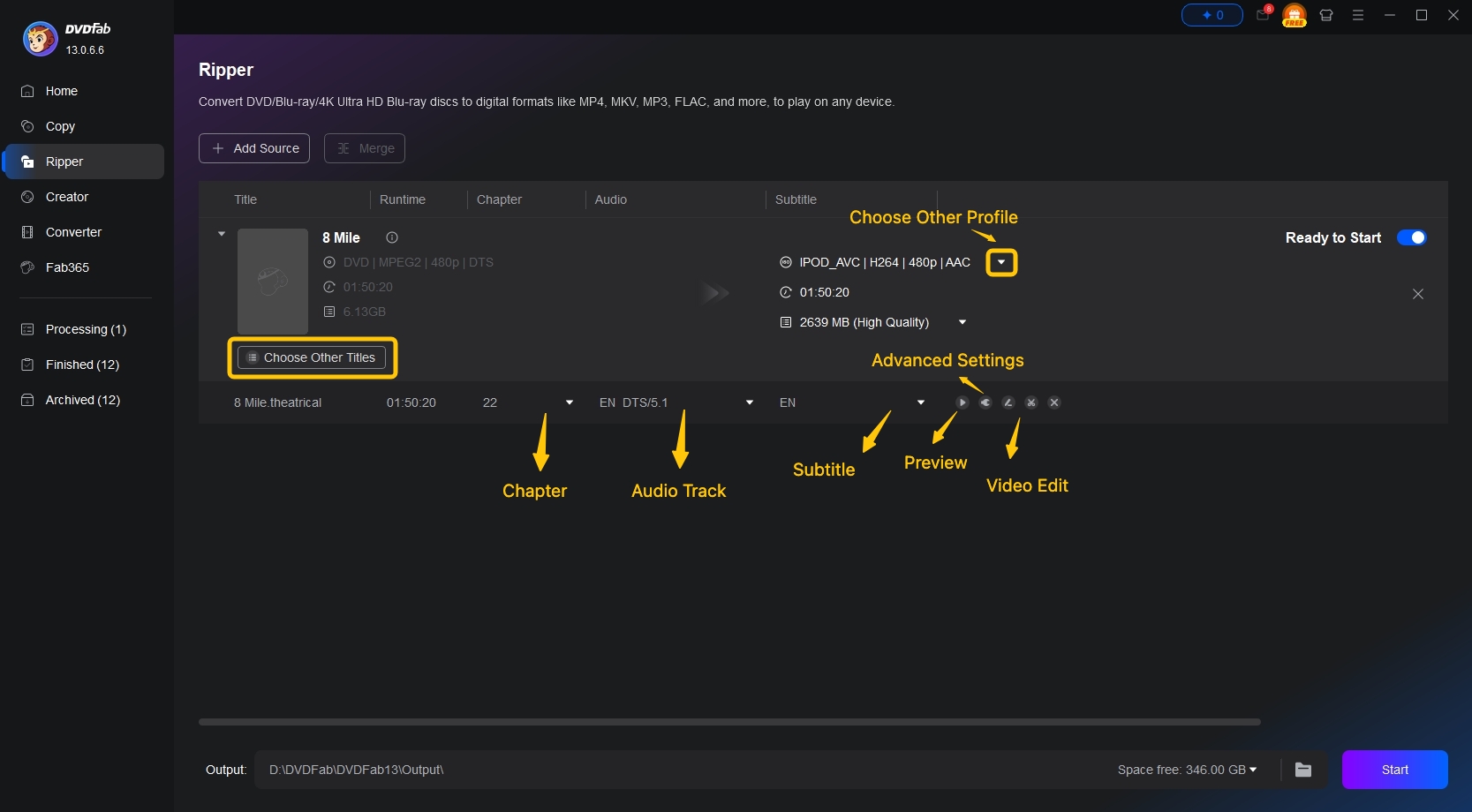Screen dimensions: 1472x812
Task: Open the Home section in the sidebar
Action: coord(61,91)
